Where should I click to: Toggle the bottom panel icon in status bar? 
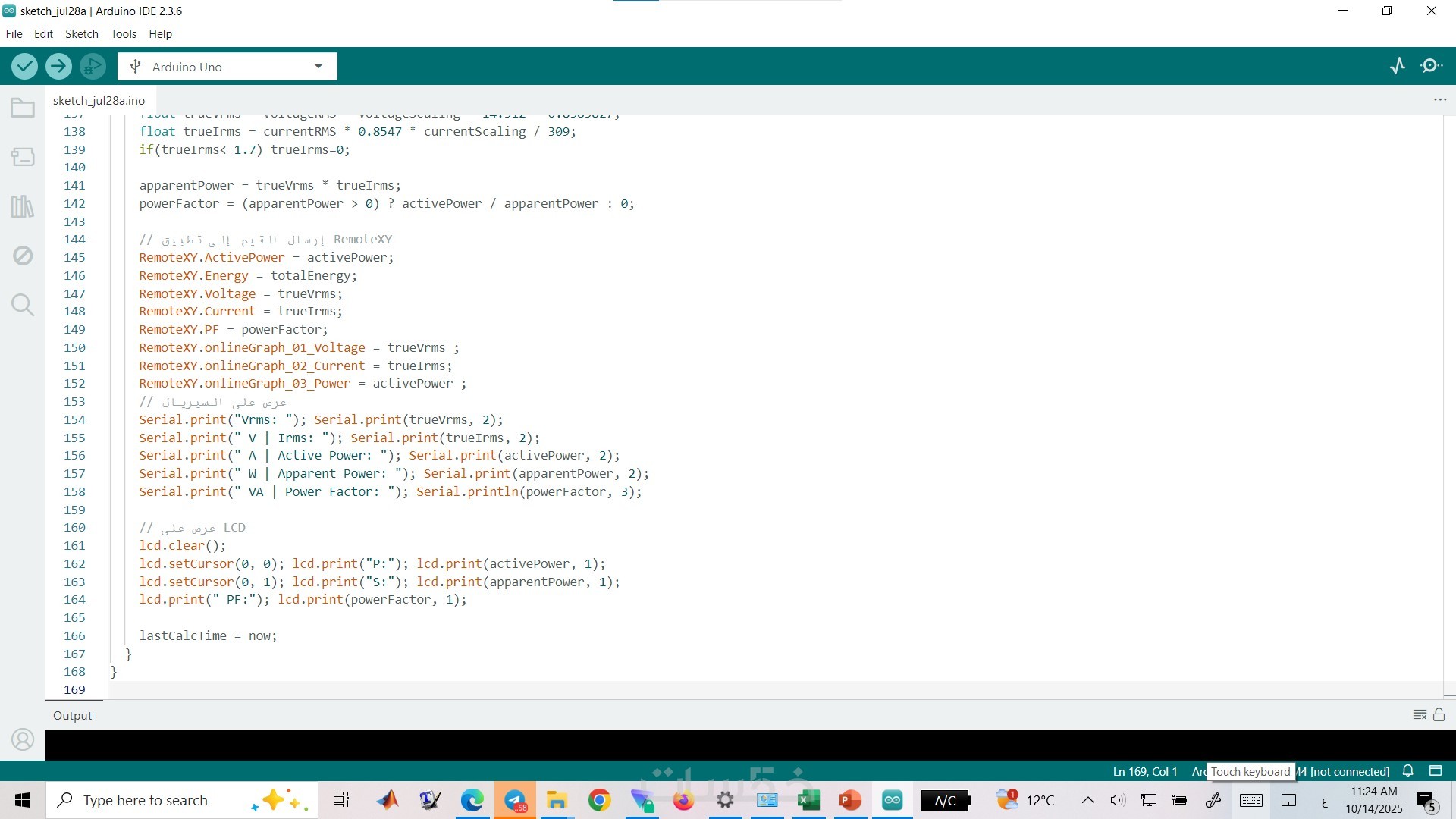pyautogui.click(x=1435, y=771)
